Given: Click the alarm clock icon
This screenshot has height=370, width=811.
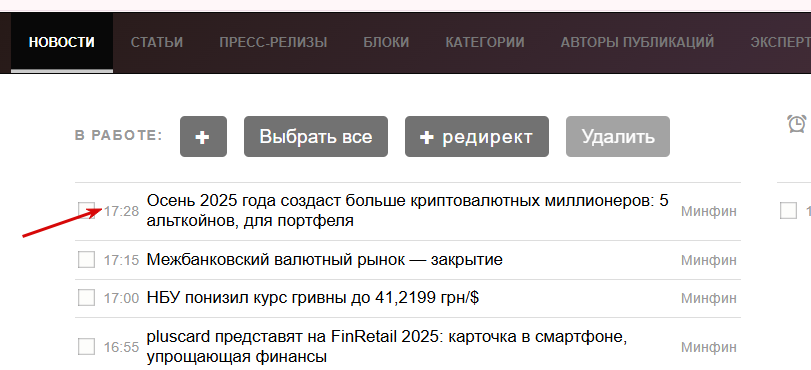Looking at the screenshot, I should pos(797,123).
